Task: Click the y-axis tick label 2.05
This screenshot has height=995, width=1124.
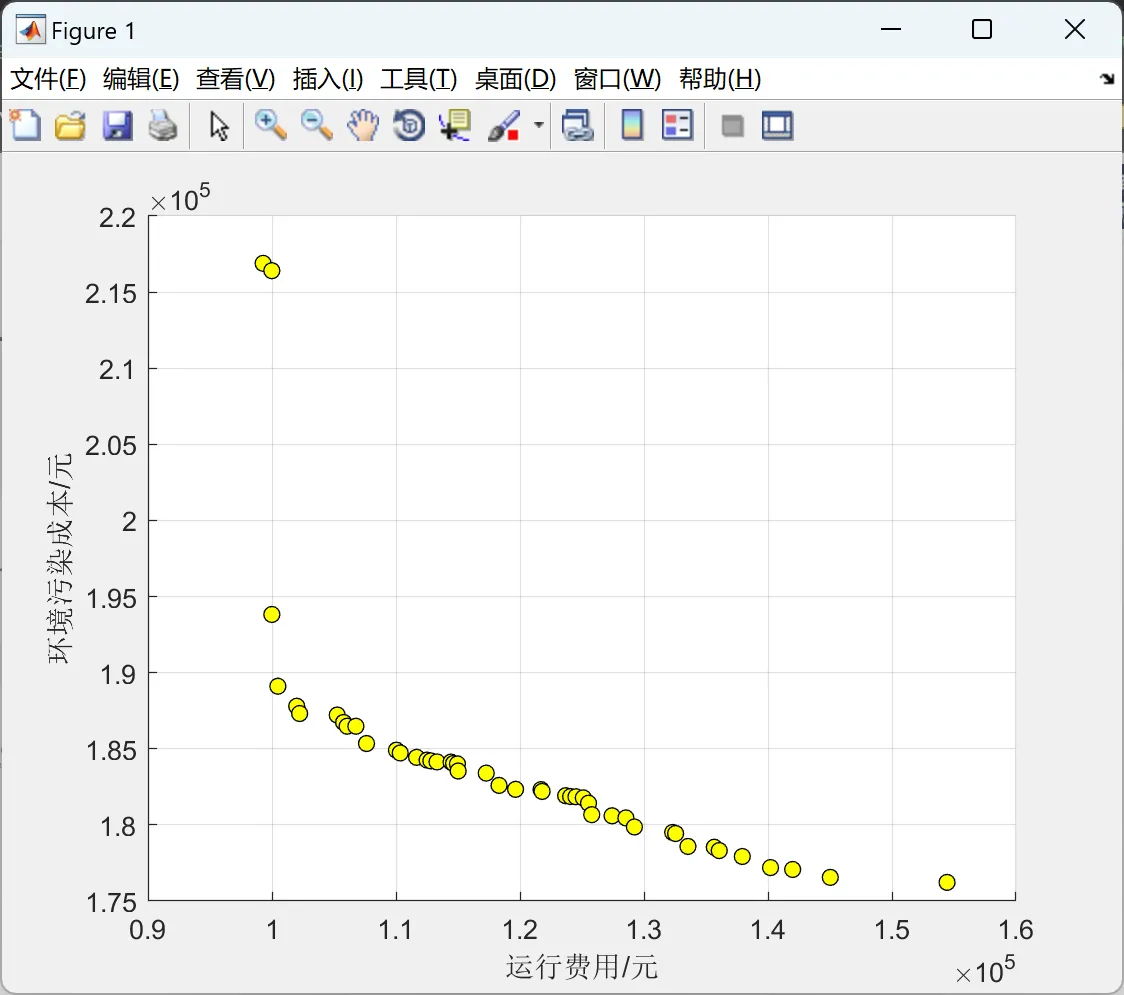Action: [x=110, y=446]
